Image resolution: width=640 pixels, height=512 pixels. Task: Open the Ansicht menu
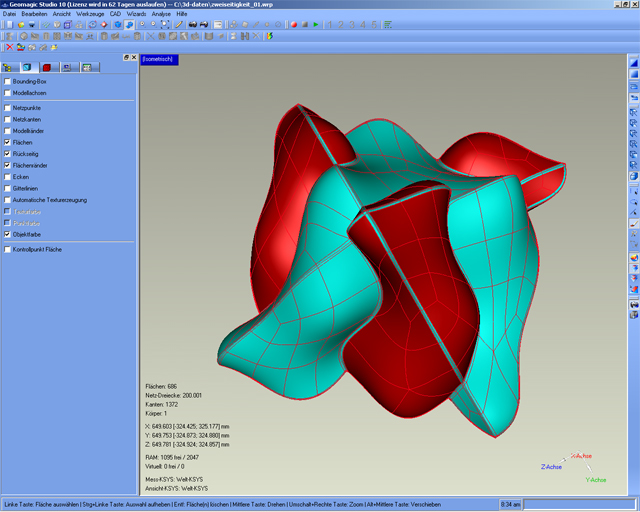(62, 14)
